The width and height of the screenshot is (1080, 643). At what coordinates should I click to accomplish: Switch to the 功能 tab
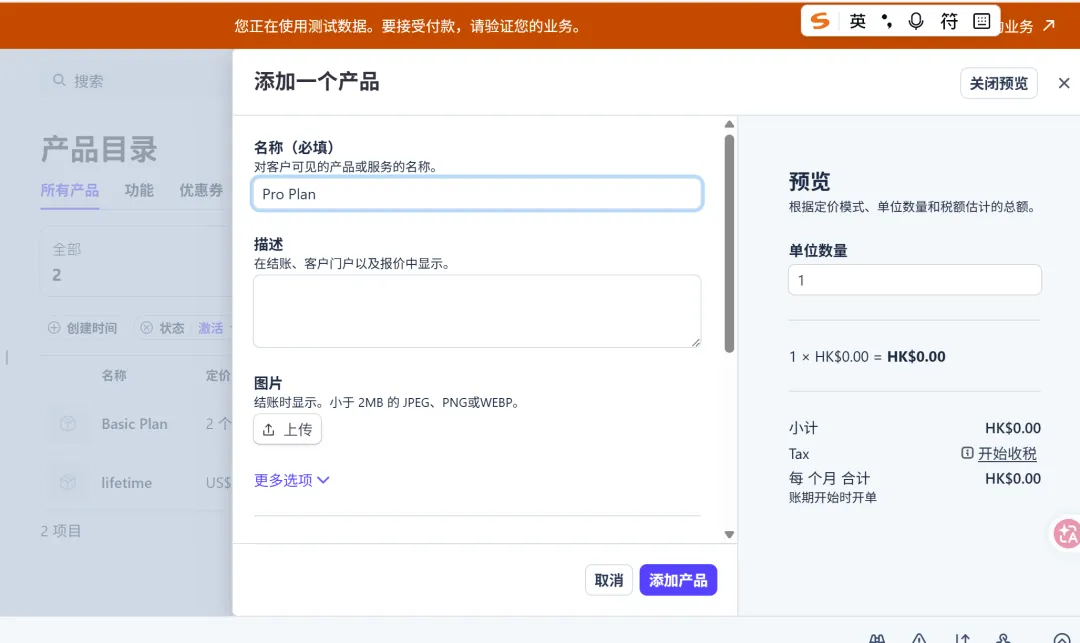[x=139, y=190]
